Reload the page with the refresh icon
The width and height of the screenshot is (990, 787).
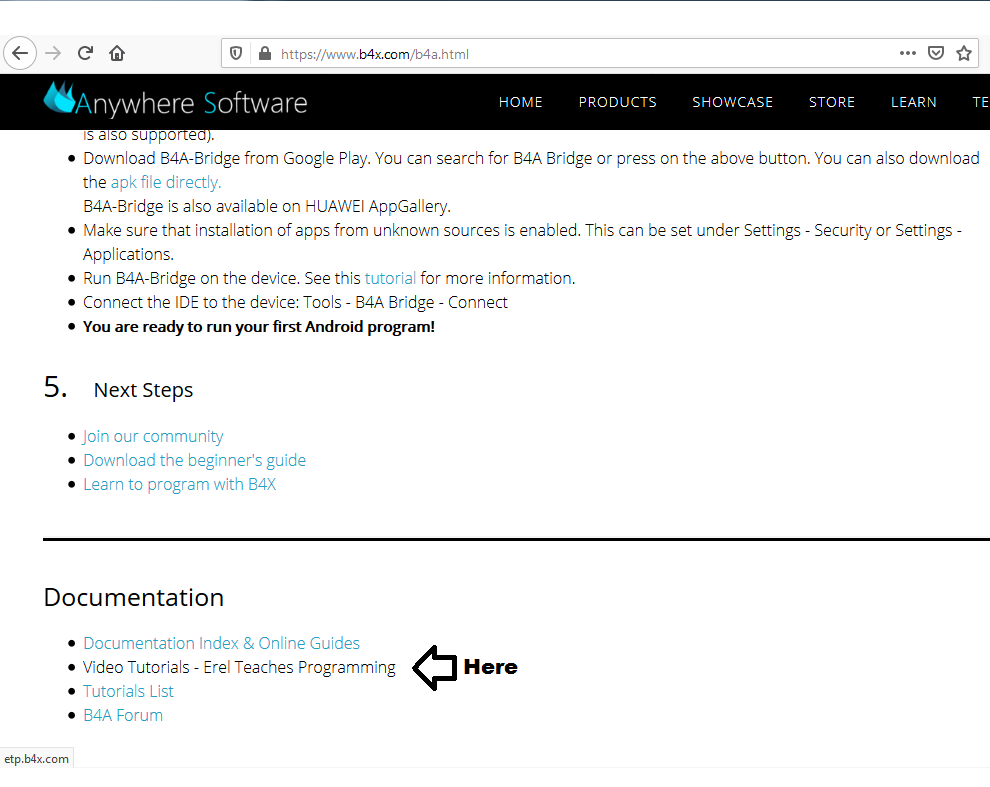[x=85, y=54]
